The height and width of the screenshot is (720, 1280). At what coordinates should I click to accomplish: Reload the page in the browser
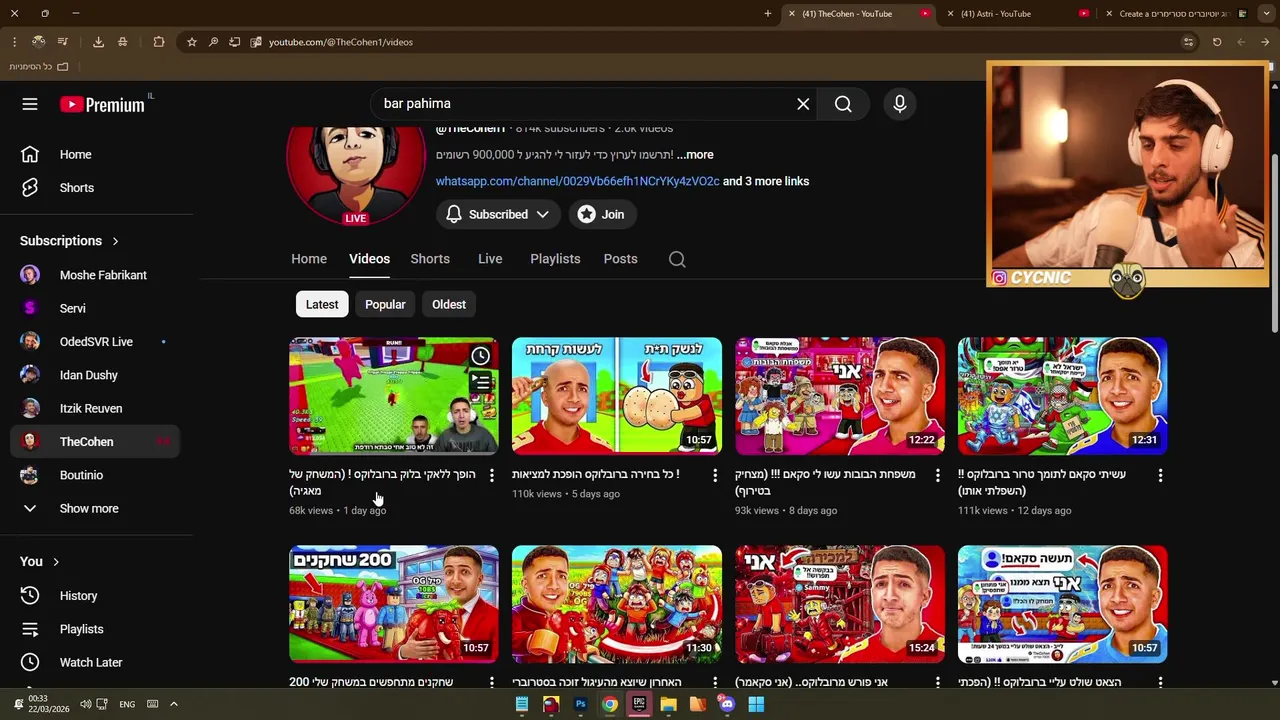pos(1217,42)
